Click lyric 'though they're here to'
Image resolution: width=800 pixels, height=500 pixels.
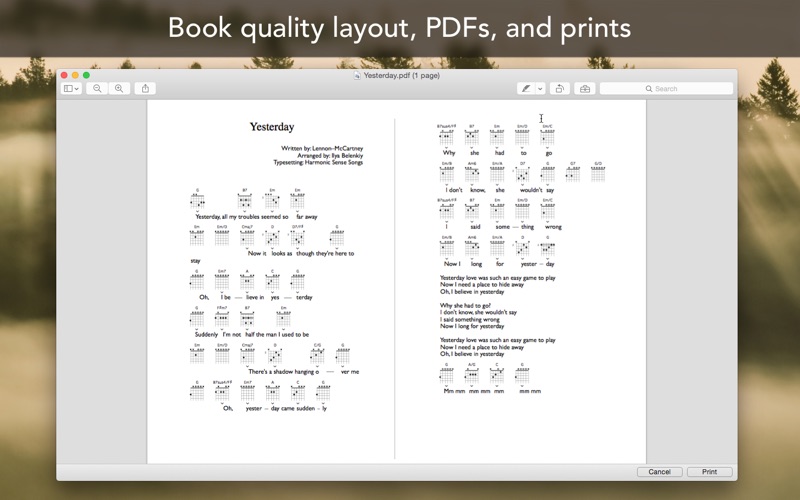coord(325,253)
